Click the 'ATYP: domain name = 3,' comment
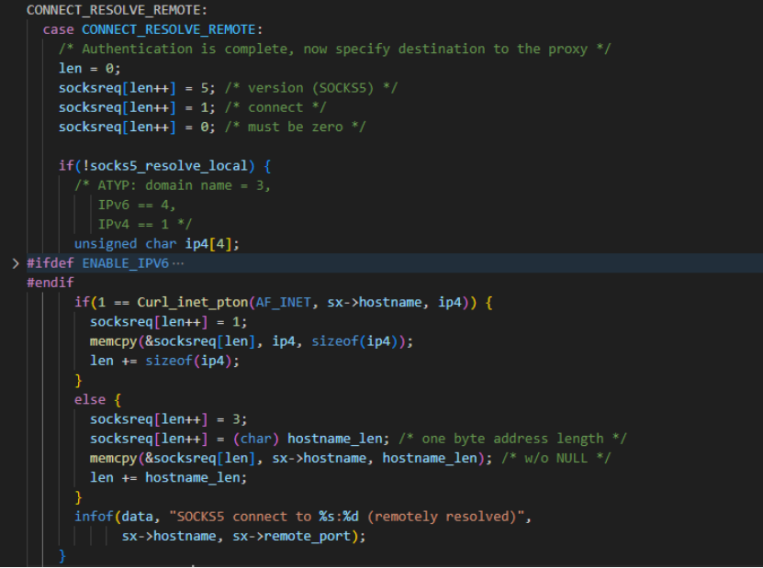The width and height of the screenshot is (763, 568). (x=172, y=185)
